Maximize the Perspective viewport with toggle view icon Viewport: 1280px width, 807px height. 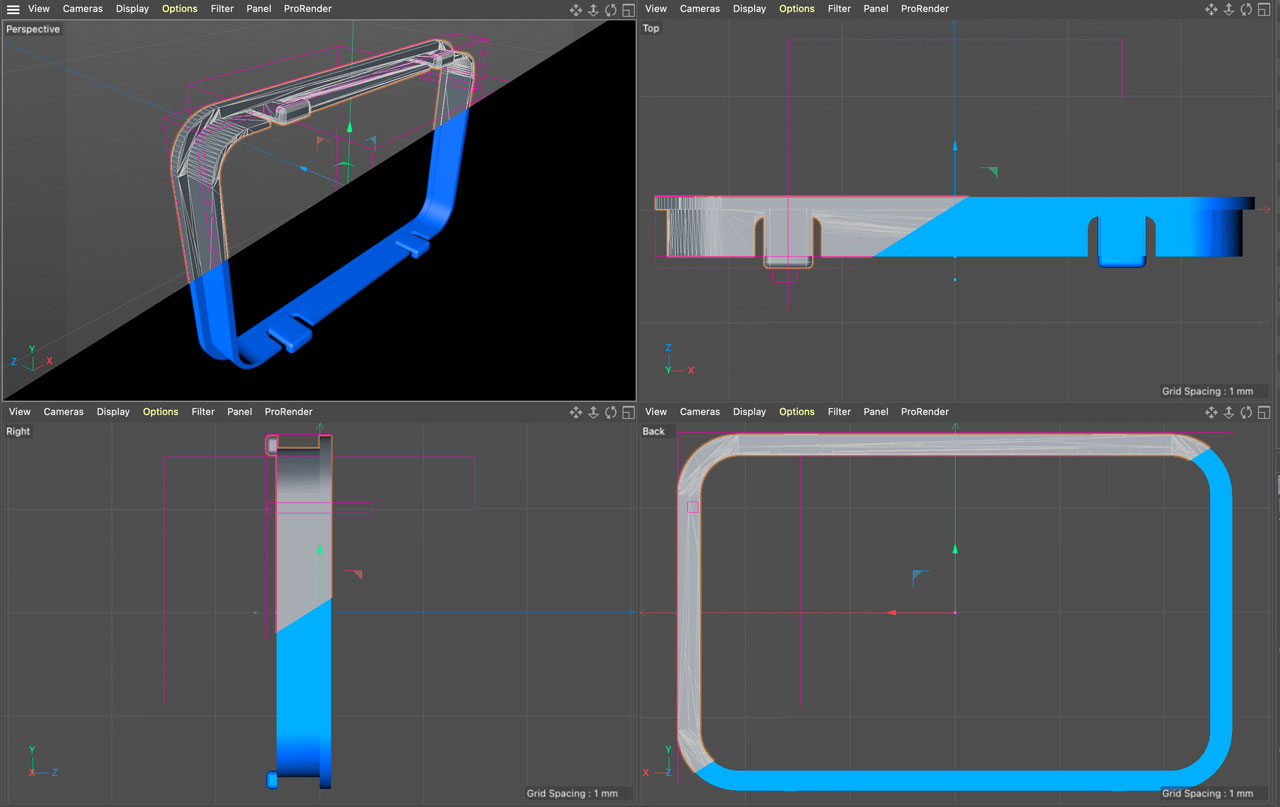pos(627,9)
